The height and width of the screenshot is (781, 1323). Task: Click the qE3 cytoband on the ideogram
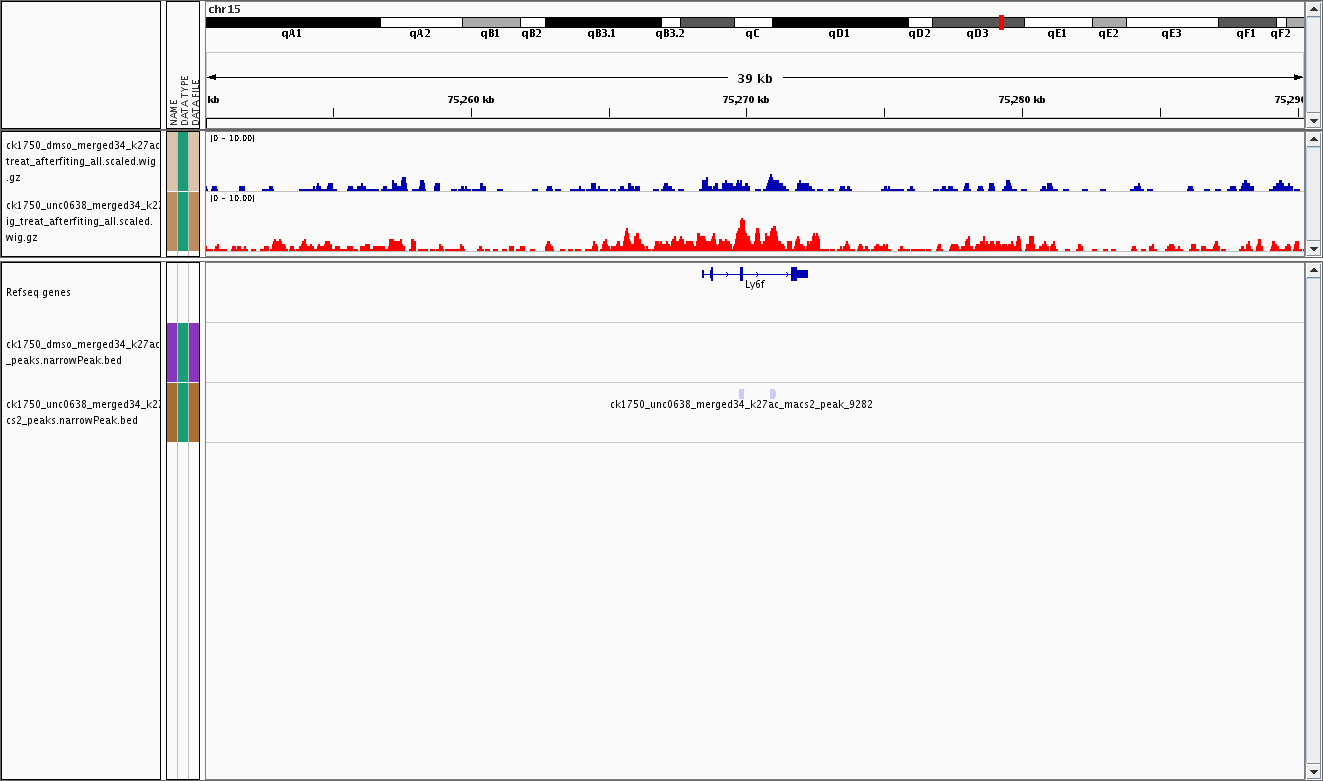click(1171, 22)
